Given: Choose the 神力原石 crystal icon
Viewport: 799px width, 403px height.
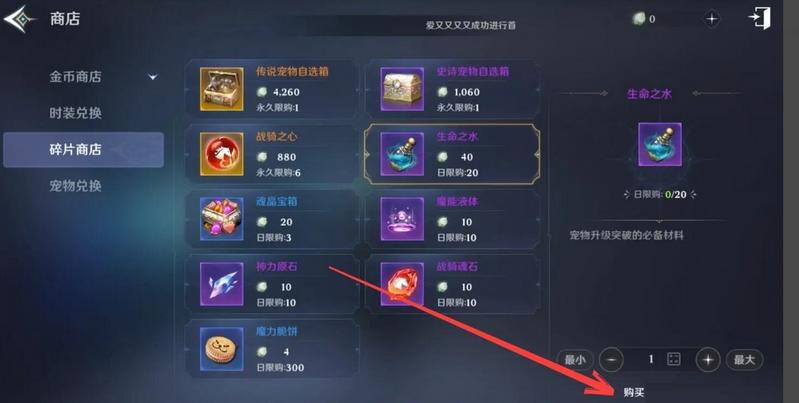Looking at the screenshot, I should click(x=222, y=284).
